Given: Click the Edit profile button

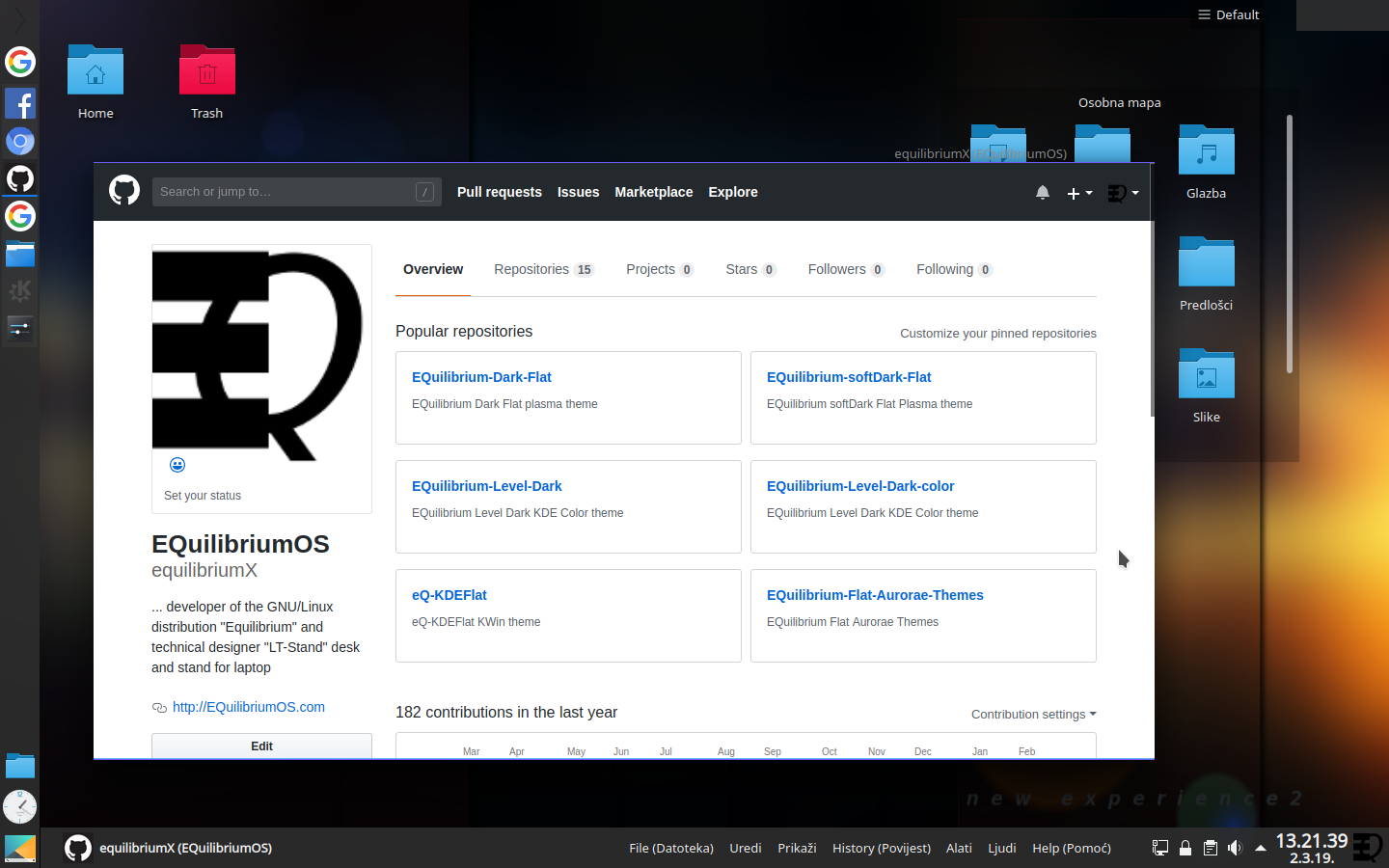Looking at the screenshot, I should click(x=261, y=746).
